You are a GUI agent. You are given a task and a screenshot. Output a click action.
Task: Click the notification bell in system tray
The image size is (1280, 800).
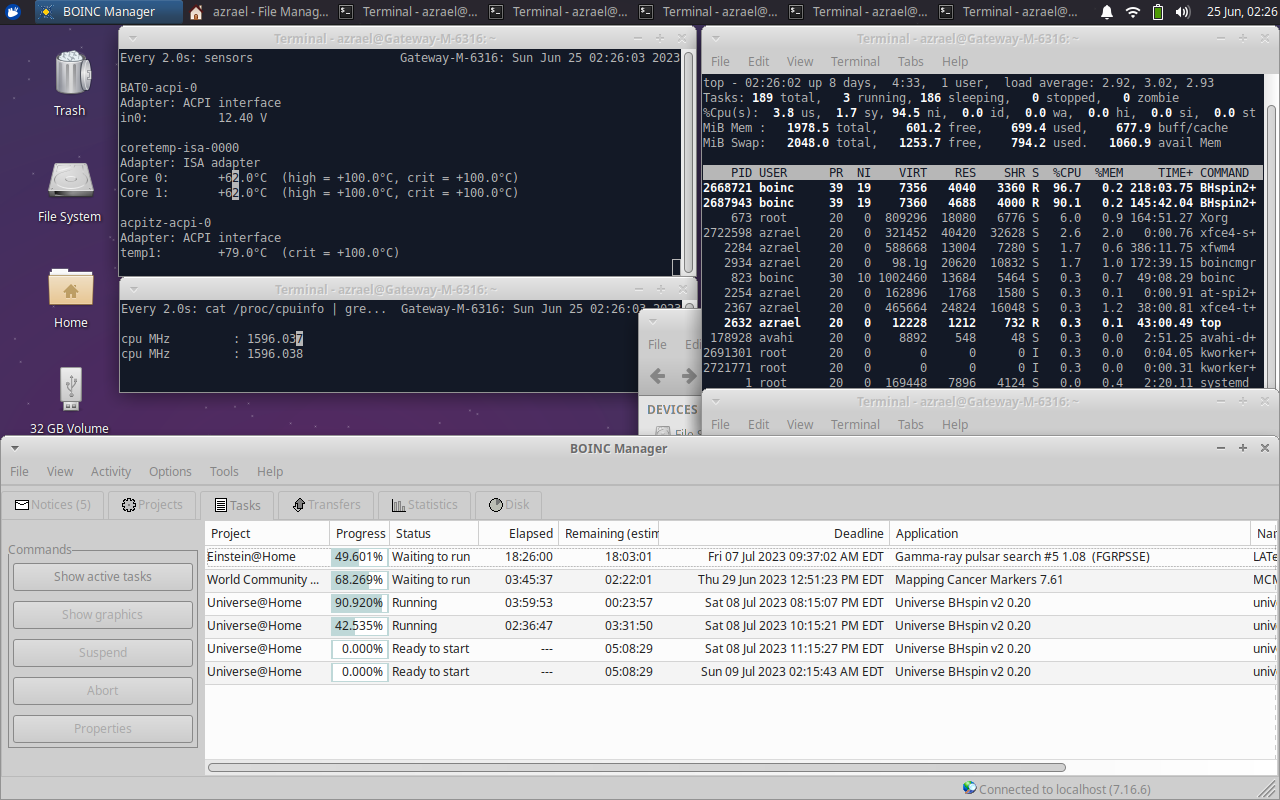pyautogui.click(x=1107, y=12)
